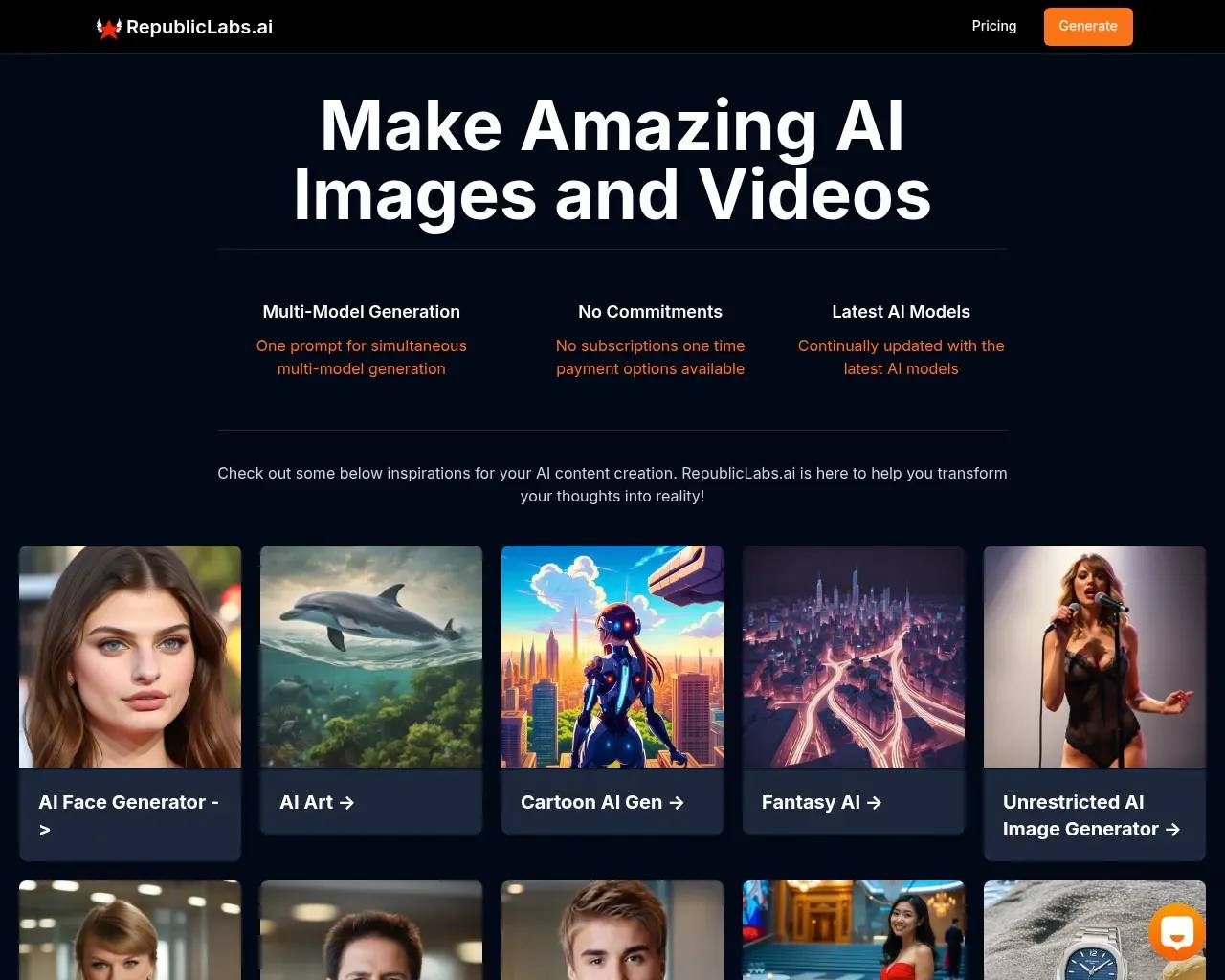
Task: Click the 'Make Amazing AI Images and Videos' headline
Action: [612, 160]
